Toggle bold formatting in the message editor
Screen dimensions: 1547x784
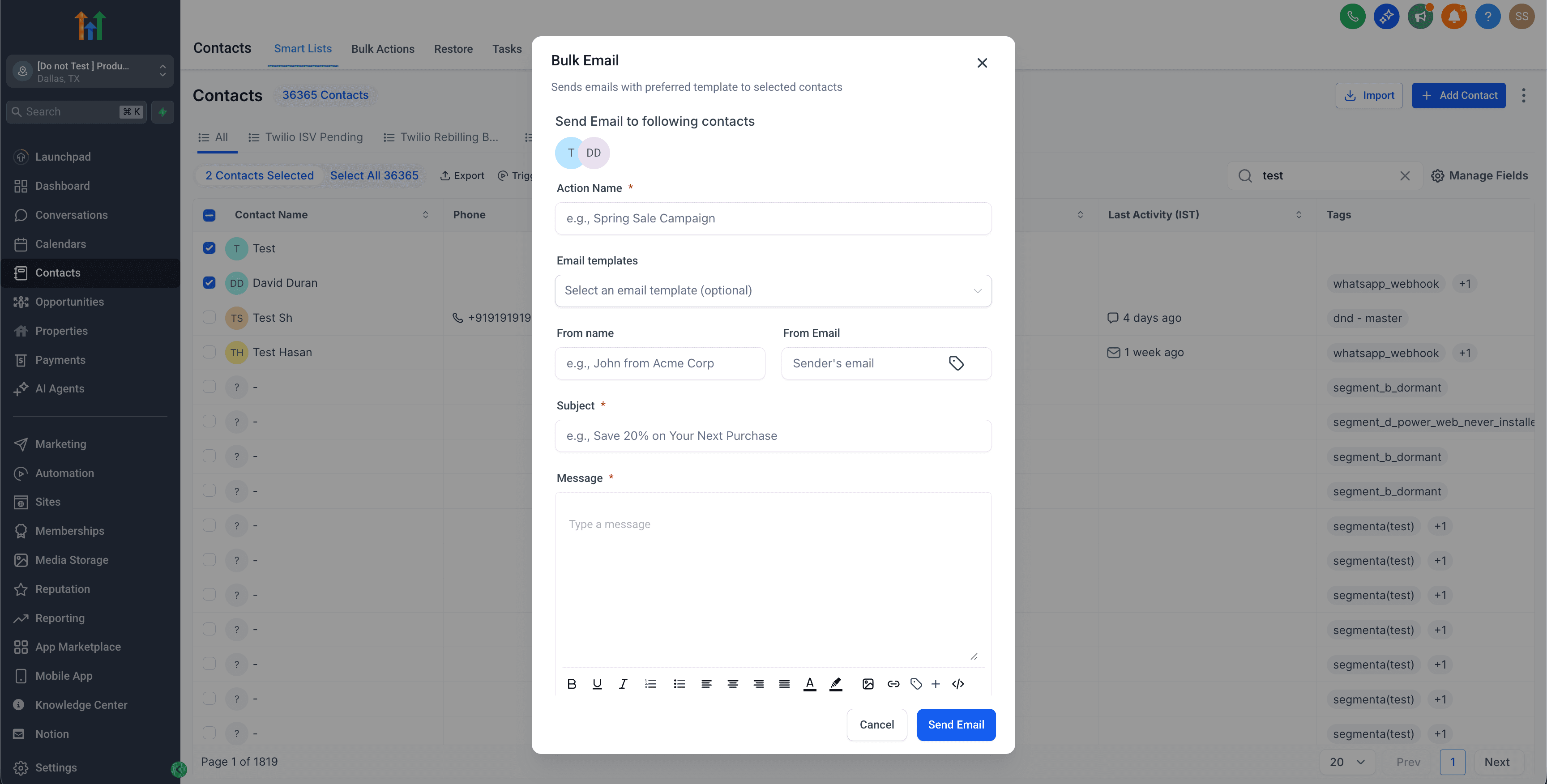point(571,684)
